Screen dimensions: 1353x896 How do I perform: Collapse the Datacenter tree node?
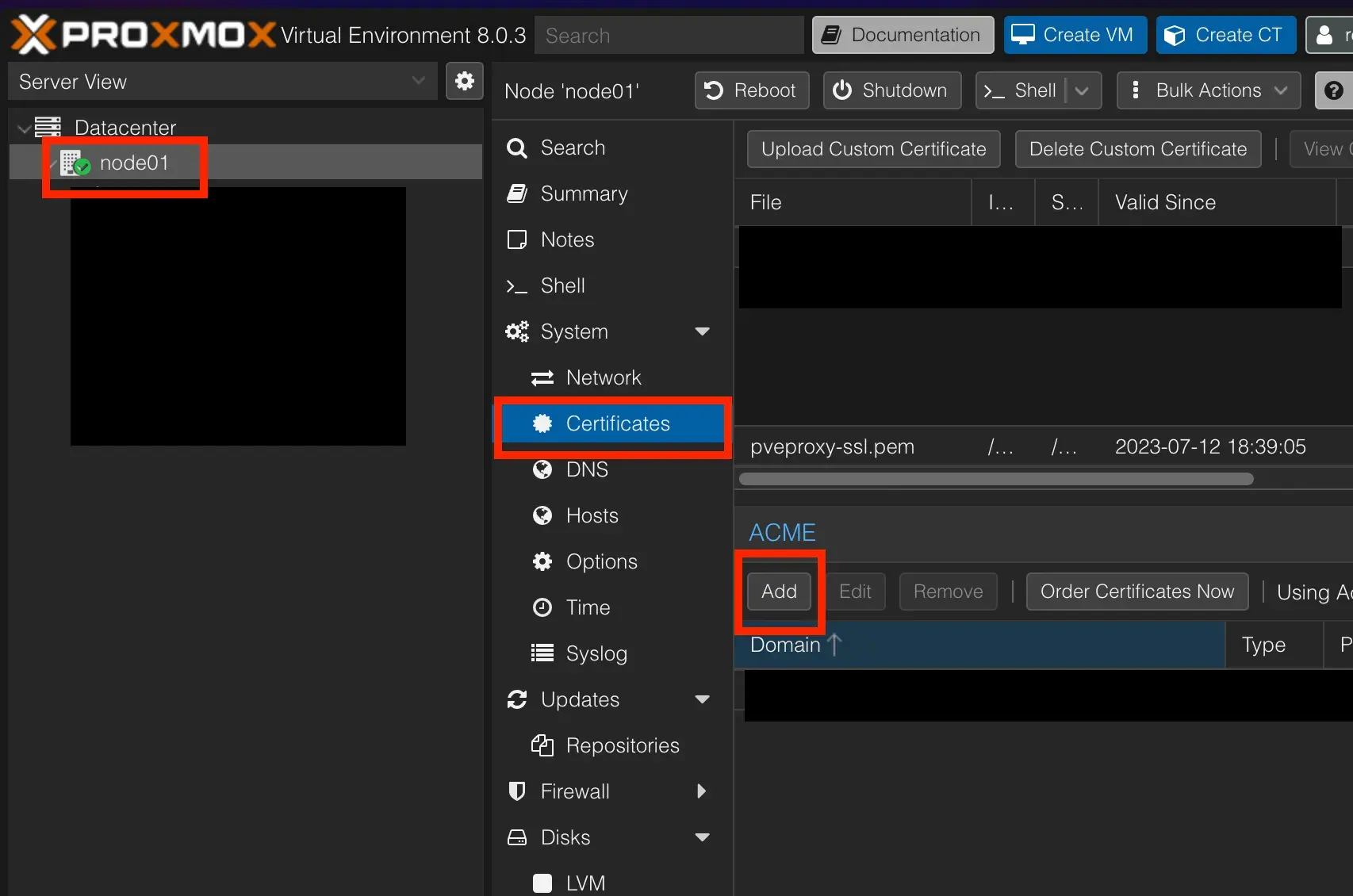pos(24,128)
